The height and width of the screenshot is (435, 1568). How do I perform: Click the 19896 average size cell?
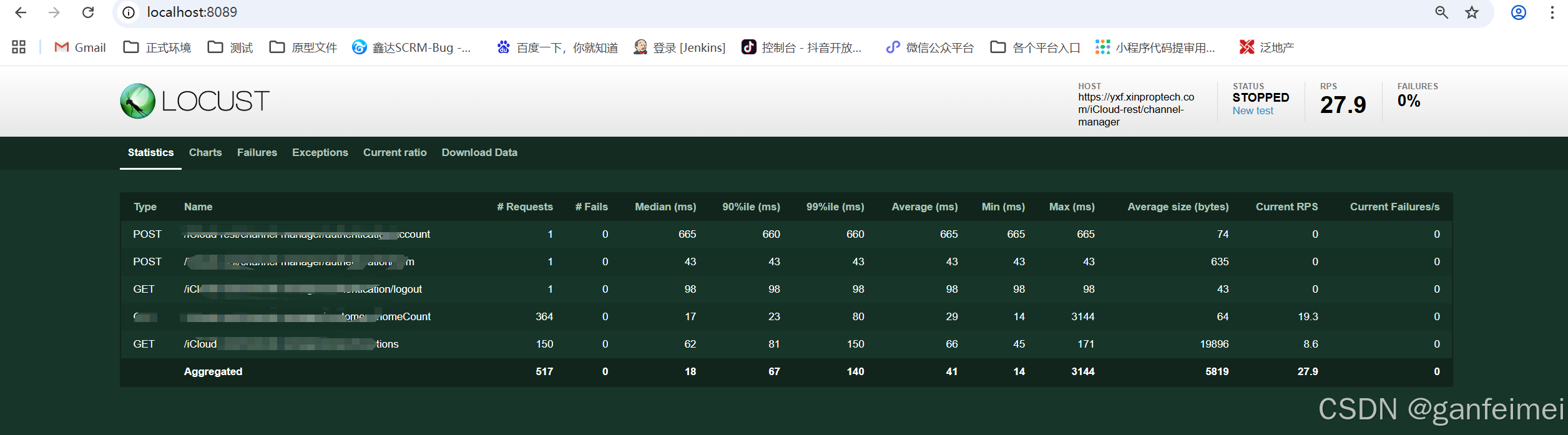click(x=1214, y=344)
